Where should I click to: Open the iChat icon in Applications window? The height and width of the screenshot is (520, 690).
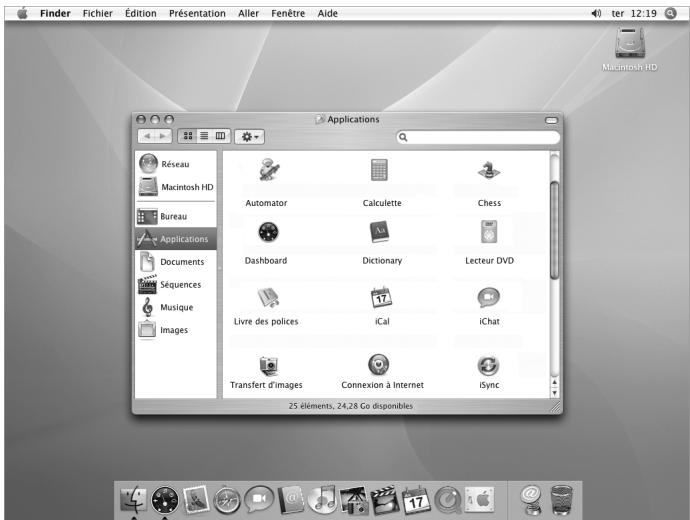coord(488,297)
